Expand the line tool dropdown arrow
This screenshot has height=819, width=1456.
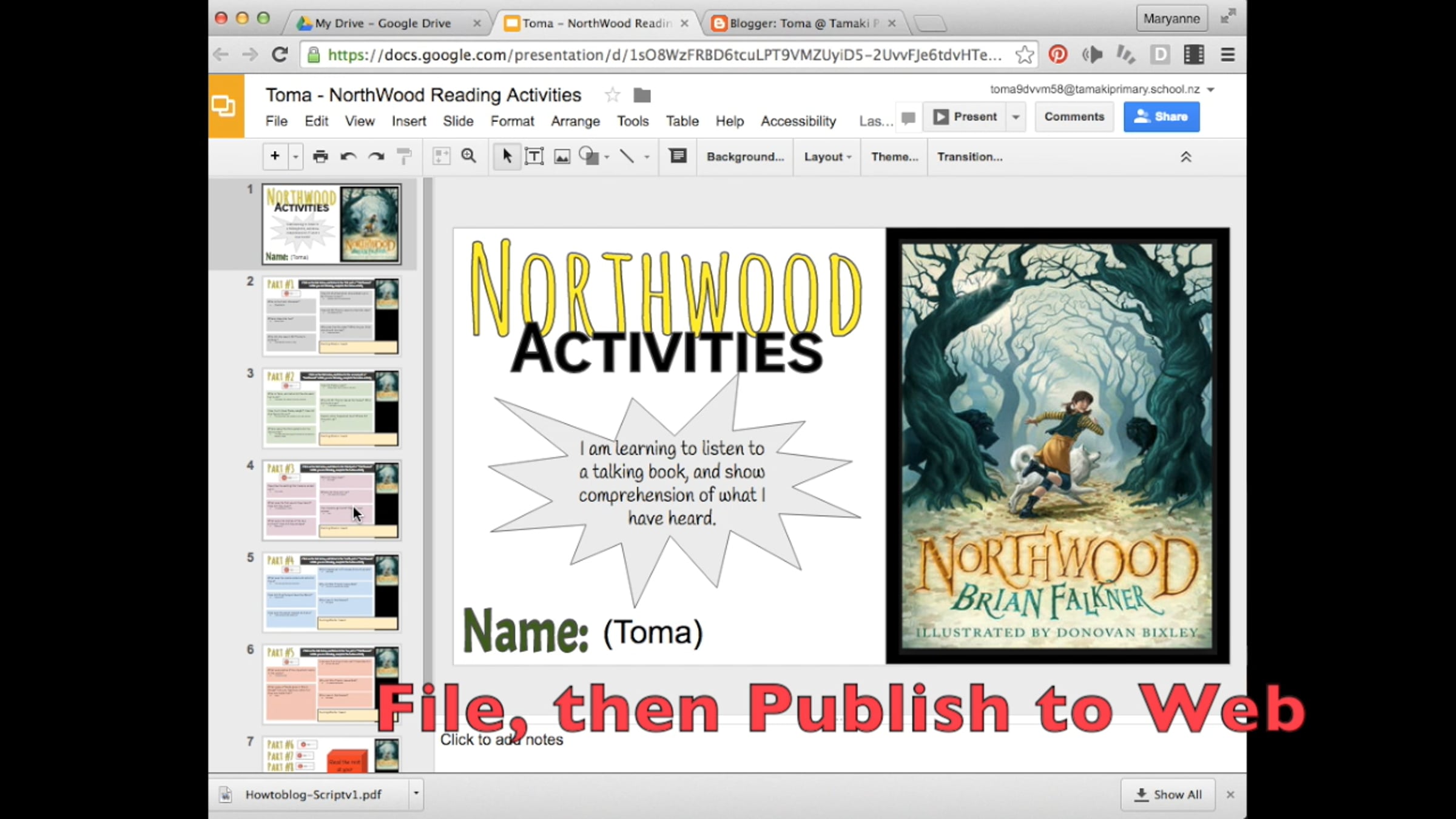(x=647, y=157)
